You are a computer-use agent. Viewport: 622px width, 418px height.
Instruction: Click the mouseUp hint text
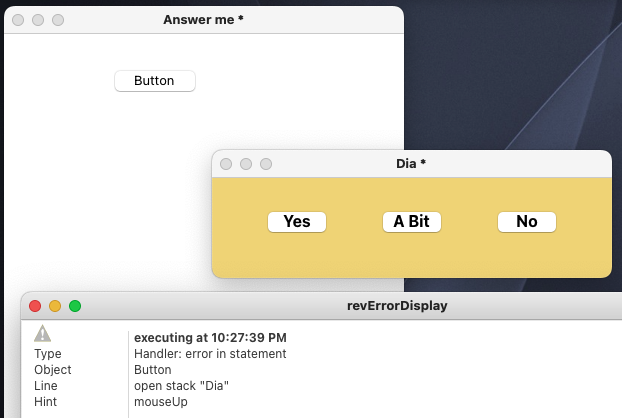click(161, 402)
